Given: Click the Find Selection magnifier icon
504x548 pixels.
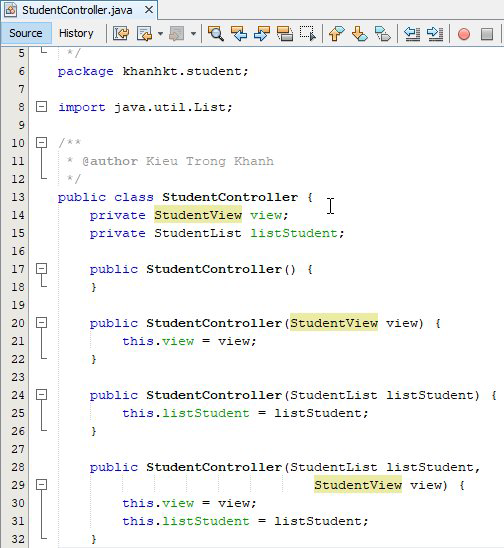Looking at the screenshot, I should coord(216,34).
